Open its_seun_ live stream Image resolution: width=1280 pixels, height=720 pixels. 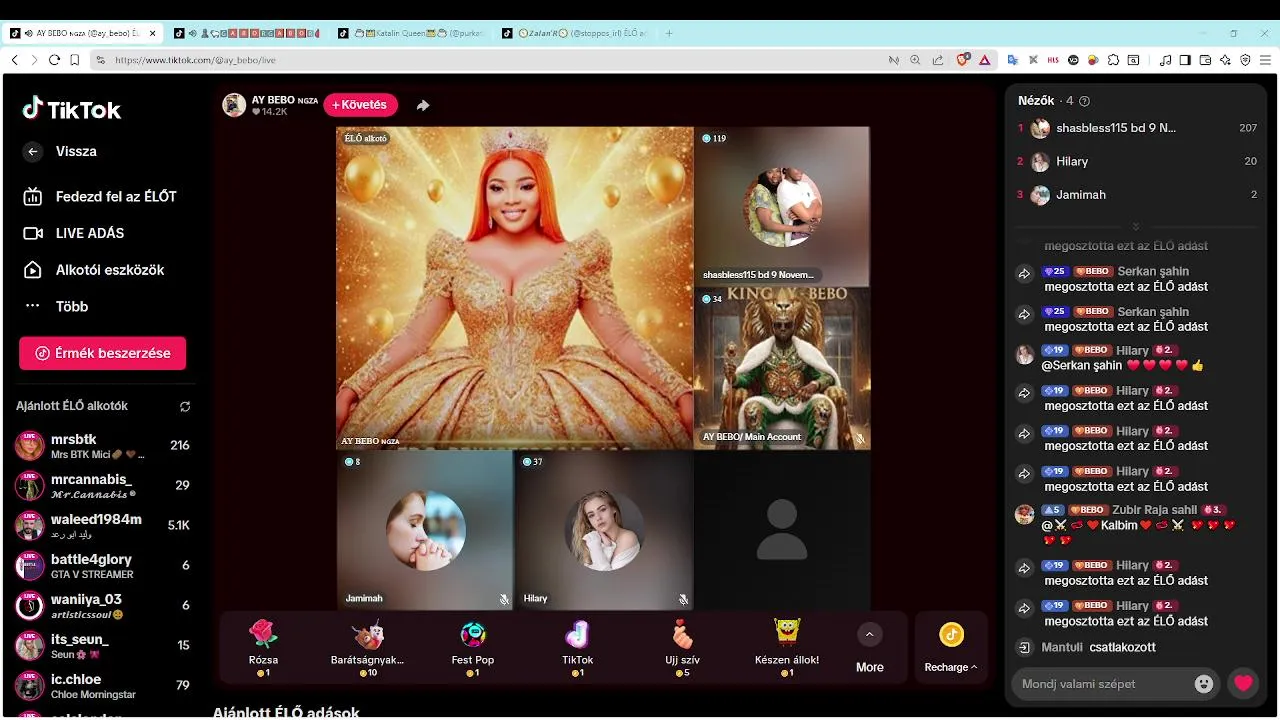(103, 646)
